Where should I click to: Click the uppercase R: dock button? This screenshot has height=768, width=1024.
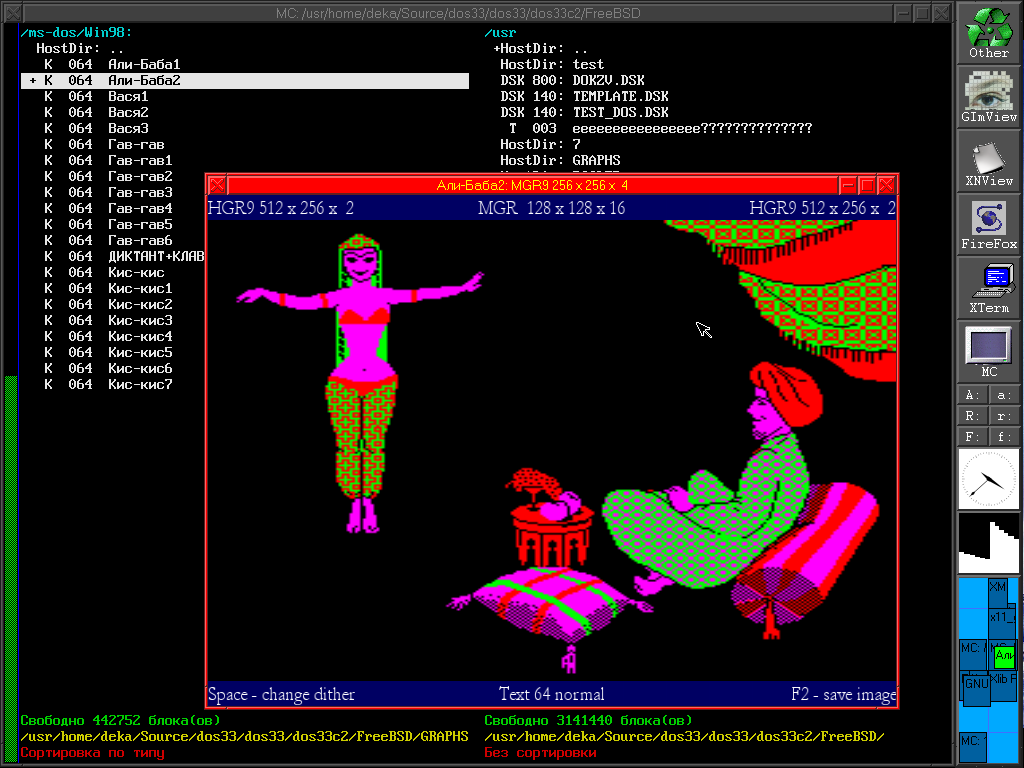pyautogui.click(x=972, y=416)
